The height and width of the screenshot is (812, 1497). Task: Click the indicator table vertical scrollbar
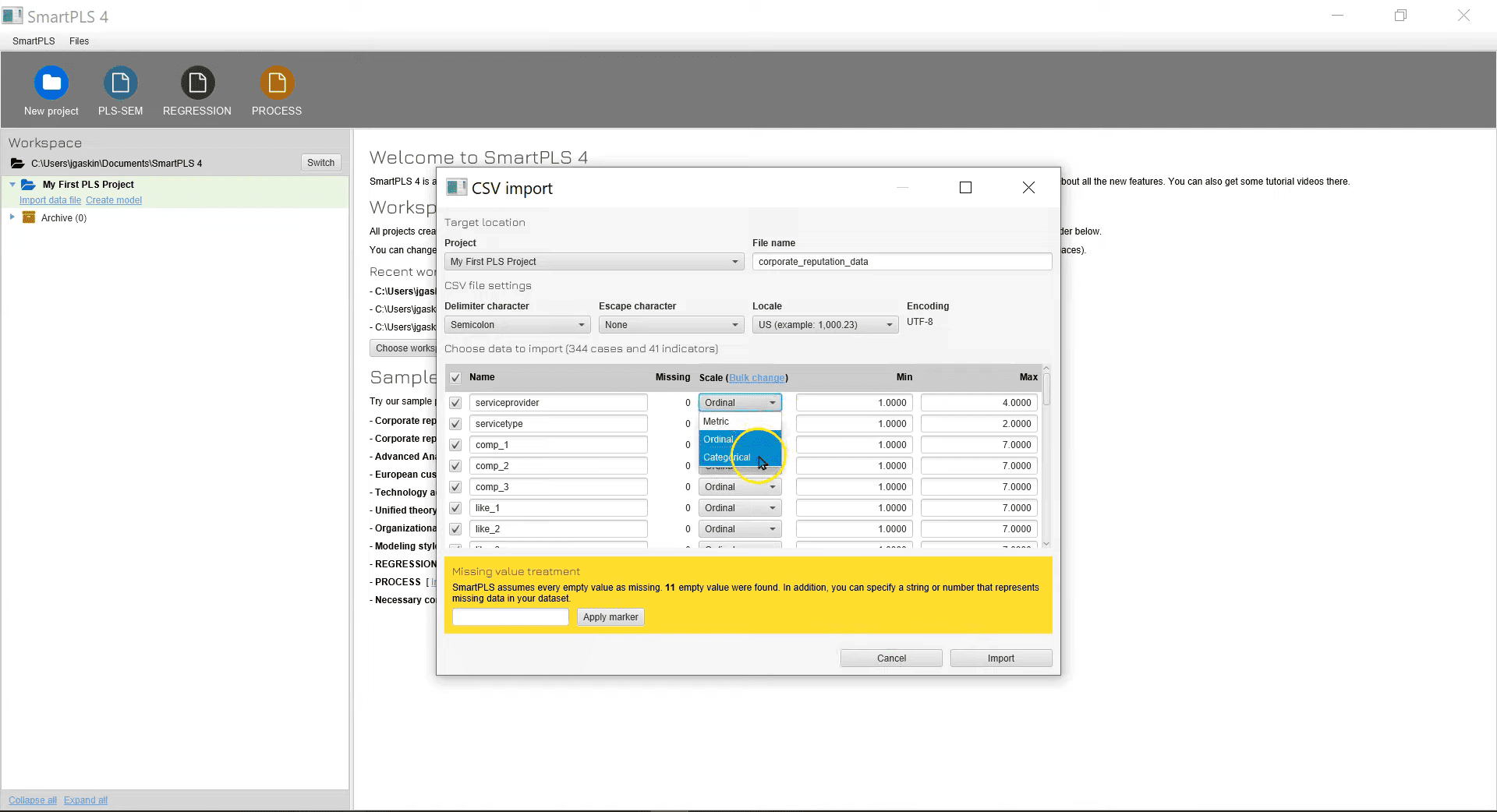(x=1046, y=390)
